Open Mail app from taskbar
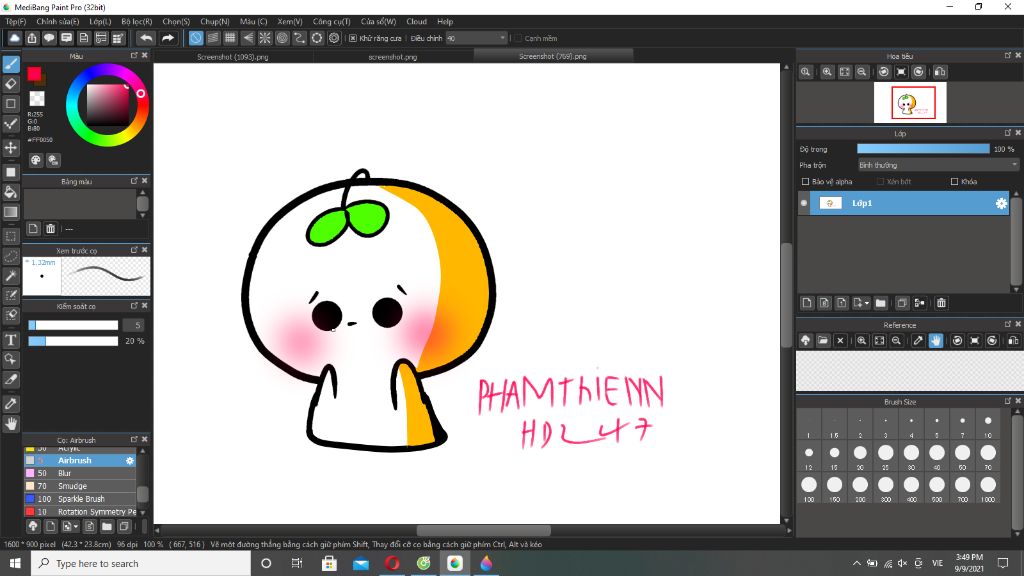Screen dimensions: 1024x576 [x=360, y=563]
